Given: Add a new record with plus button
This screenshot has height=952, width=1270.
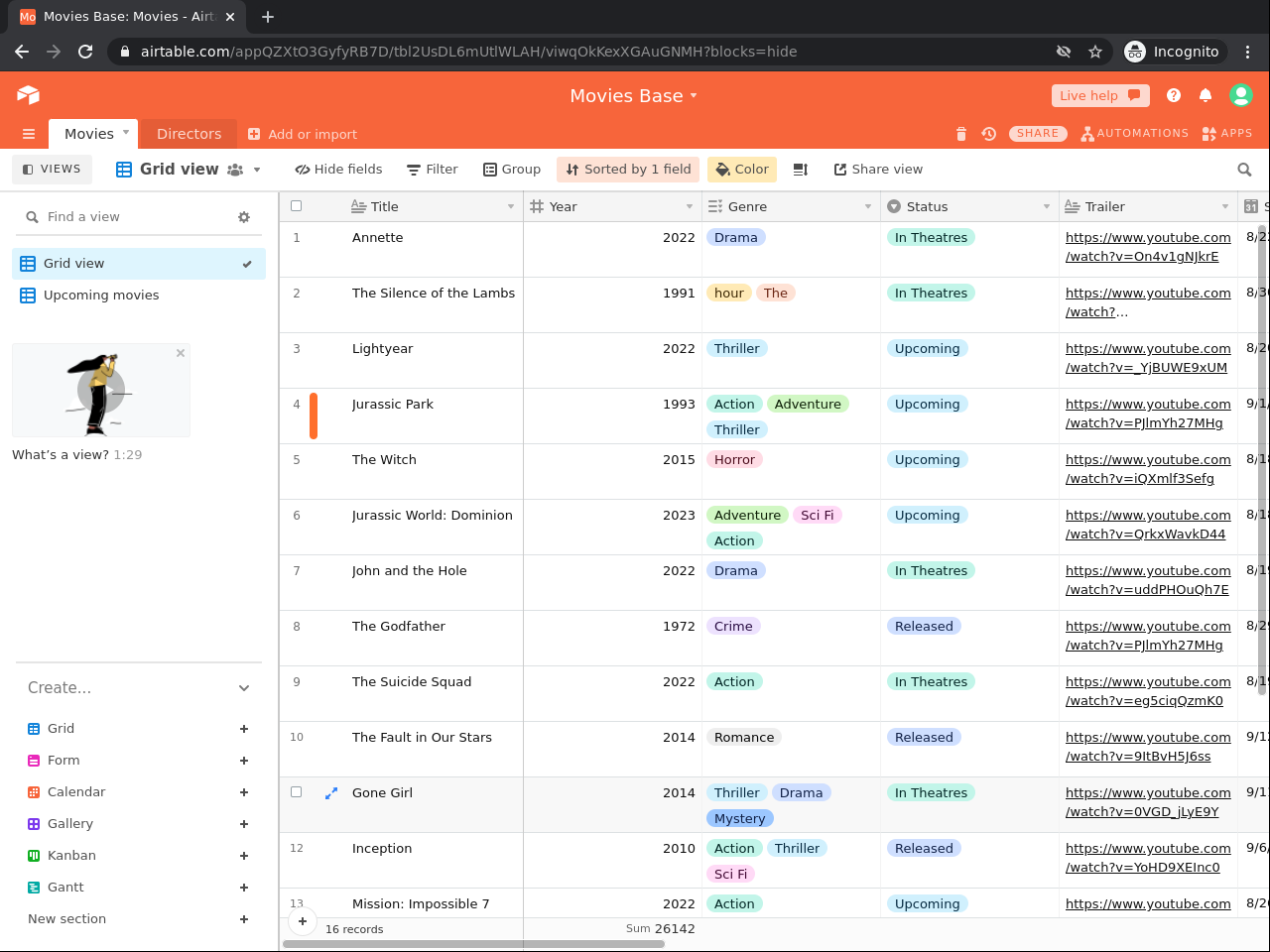Looking at the screenshot, I should [x=303, y=920].
